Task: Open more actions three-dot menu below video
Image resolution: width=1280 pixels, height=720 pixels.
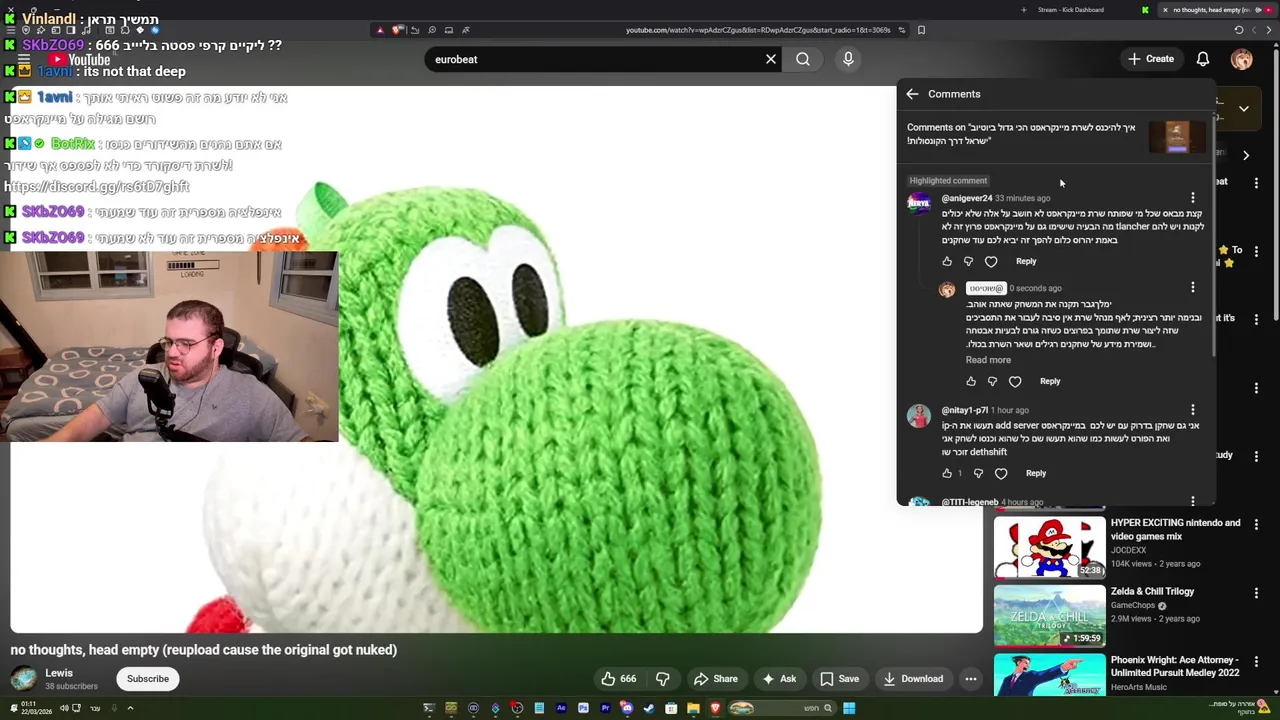Action: pos(970,679)
